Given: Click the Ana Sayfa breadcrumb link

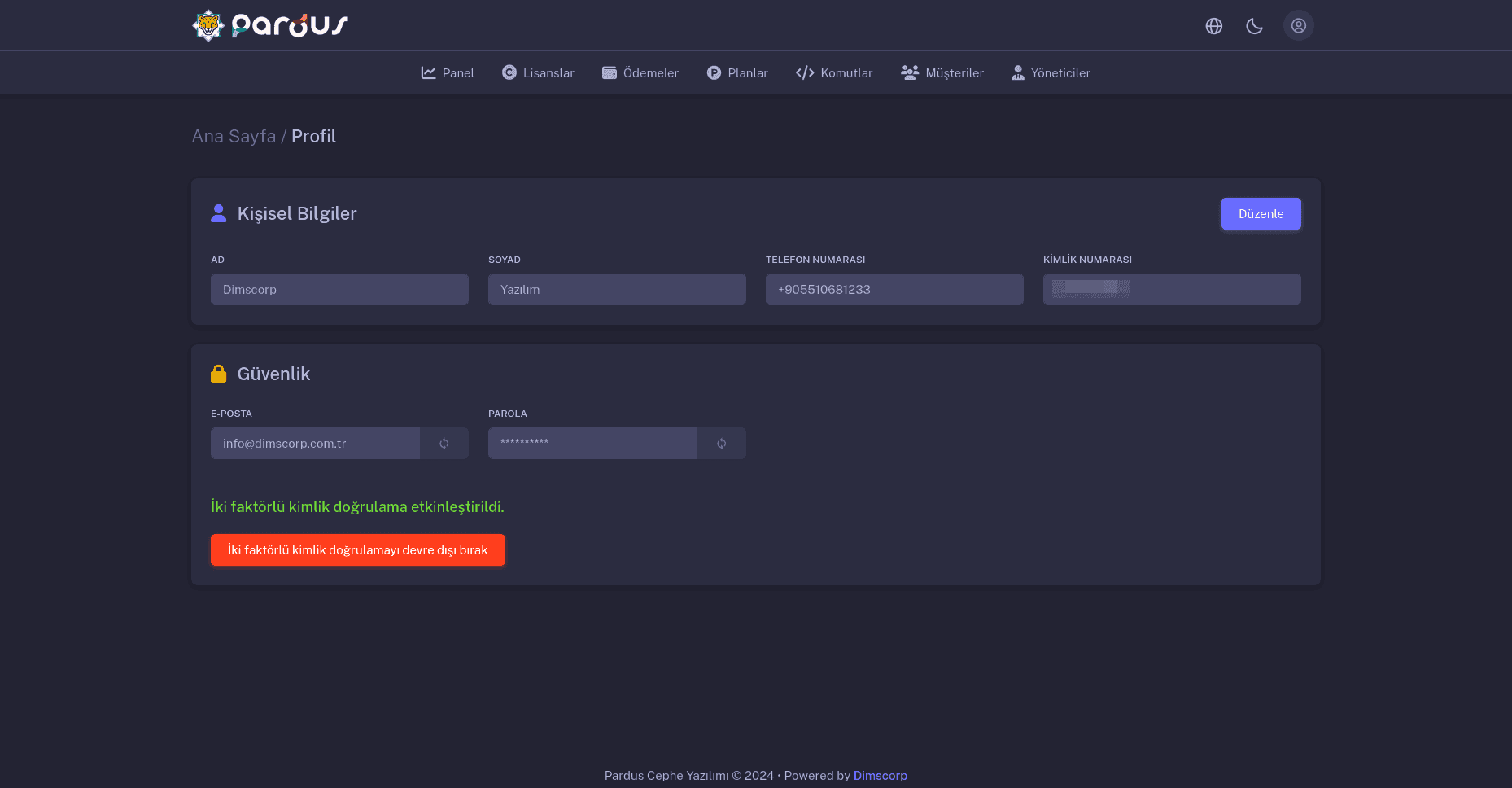Looking at the screenshot, I should [234, 137].
